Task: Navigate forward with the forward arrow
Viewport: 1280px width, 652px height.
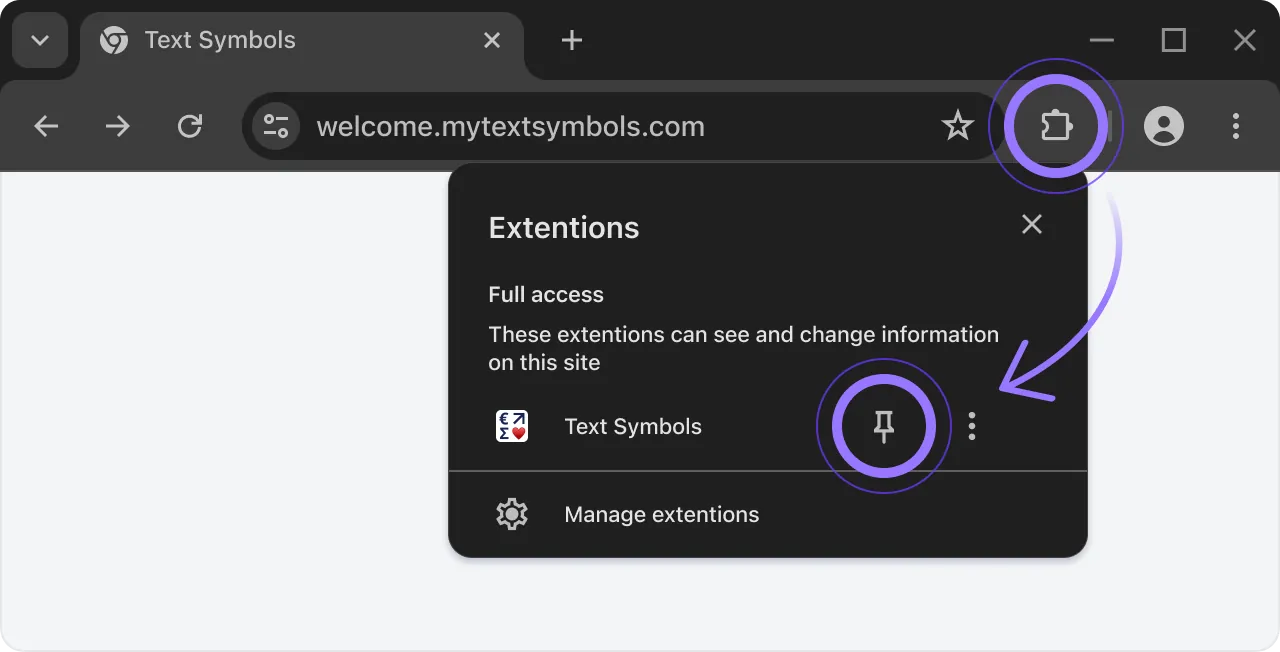Action: point(117,126)
